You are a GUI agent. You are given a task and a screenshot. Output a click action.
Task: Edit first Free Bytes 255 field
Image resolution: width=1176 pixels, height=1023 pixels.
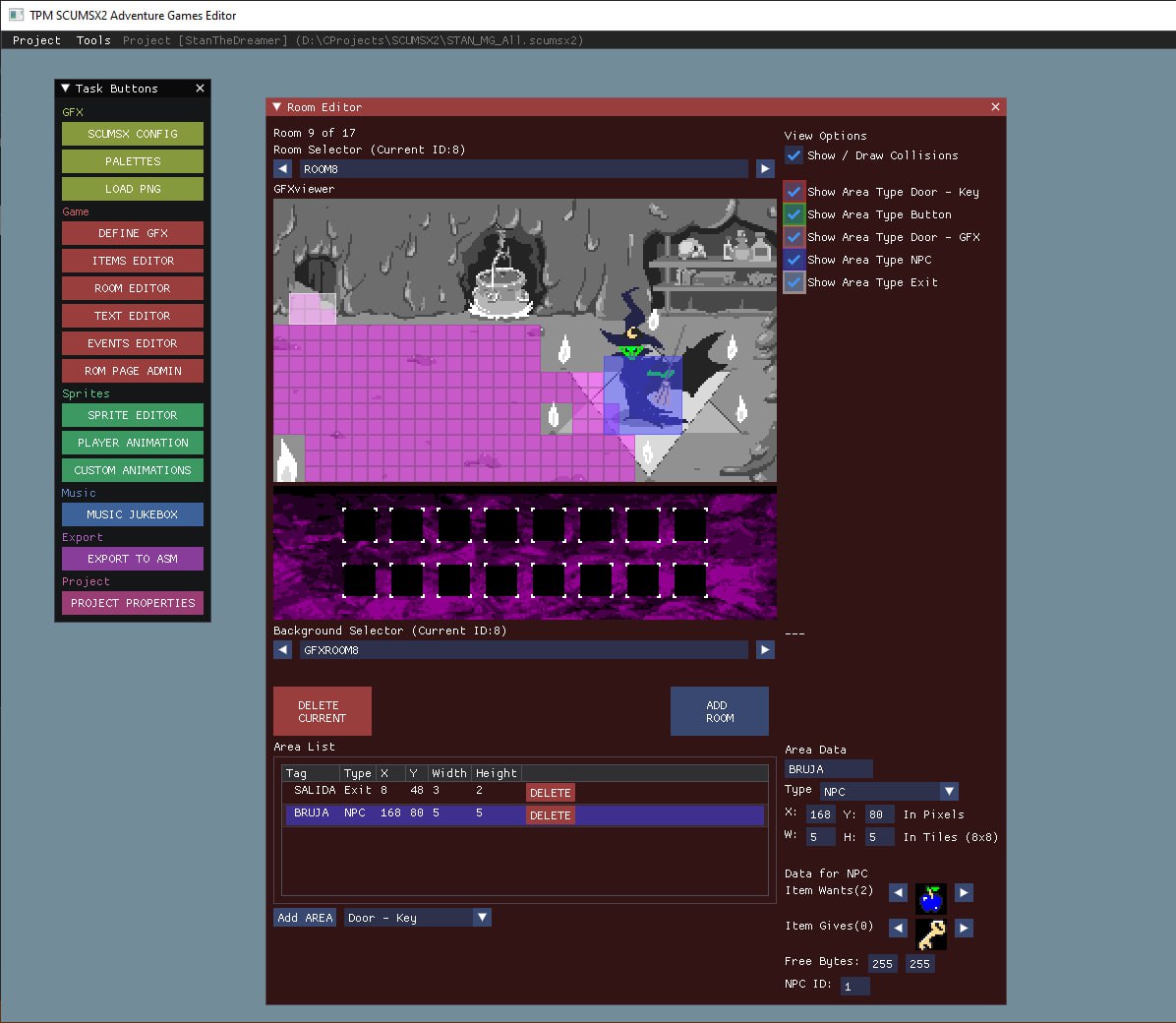[x=883, y=964]
